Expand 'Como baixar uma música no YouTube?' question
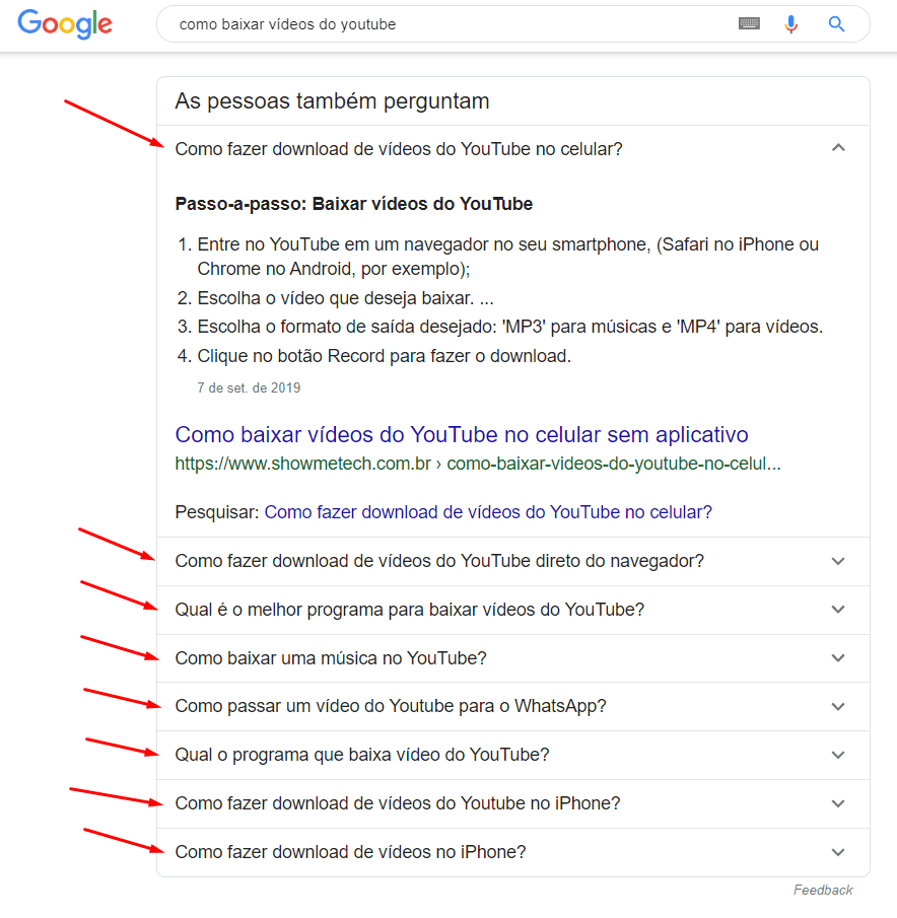 513,658
